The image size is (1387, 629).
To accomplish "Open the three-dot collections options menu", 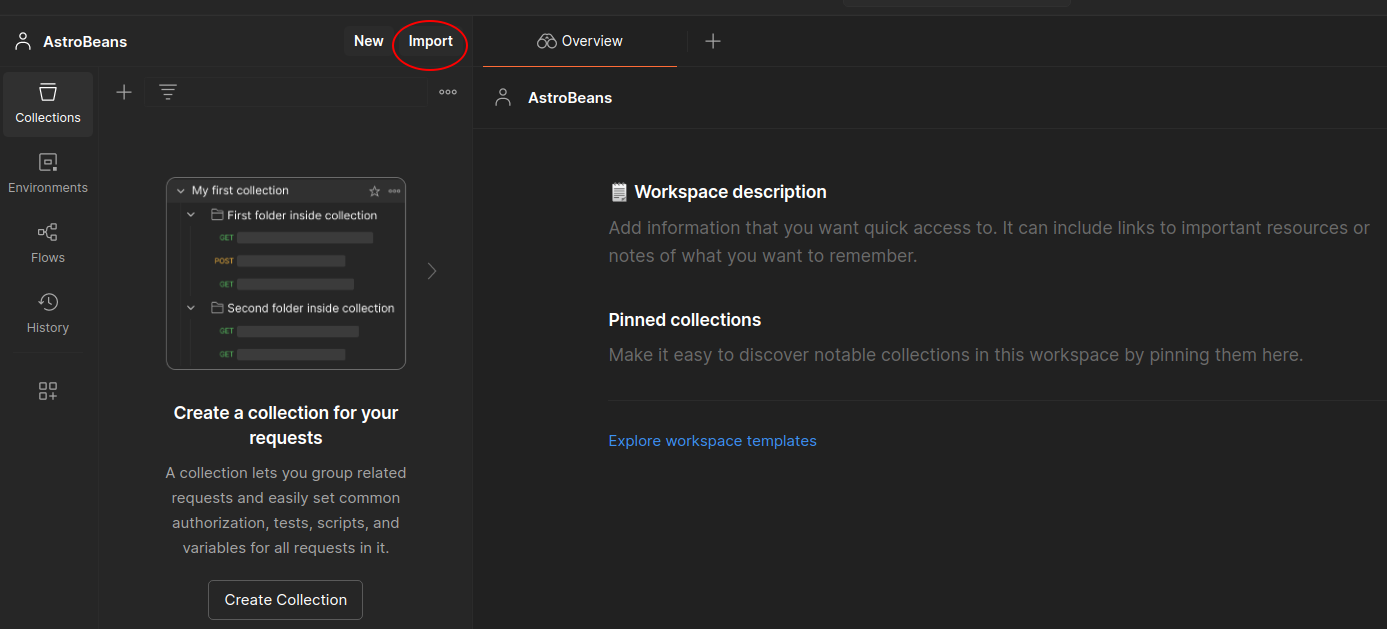I will coord(448,92).
